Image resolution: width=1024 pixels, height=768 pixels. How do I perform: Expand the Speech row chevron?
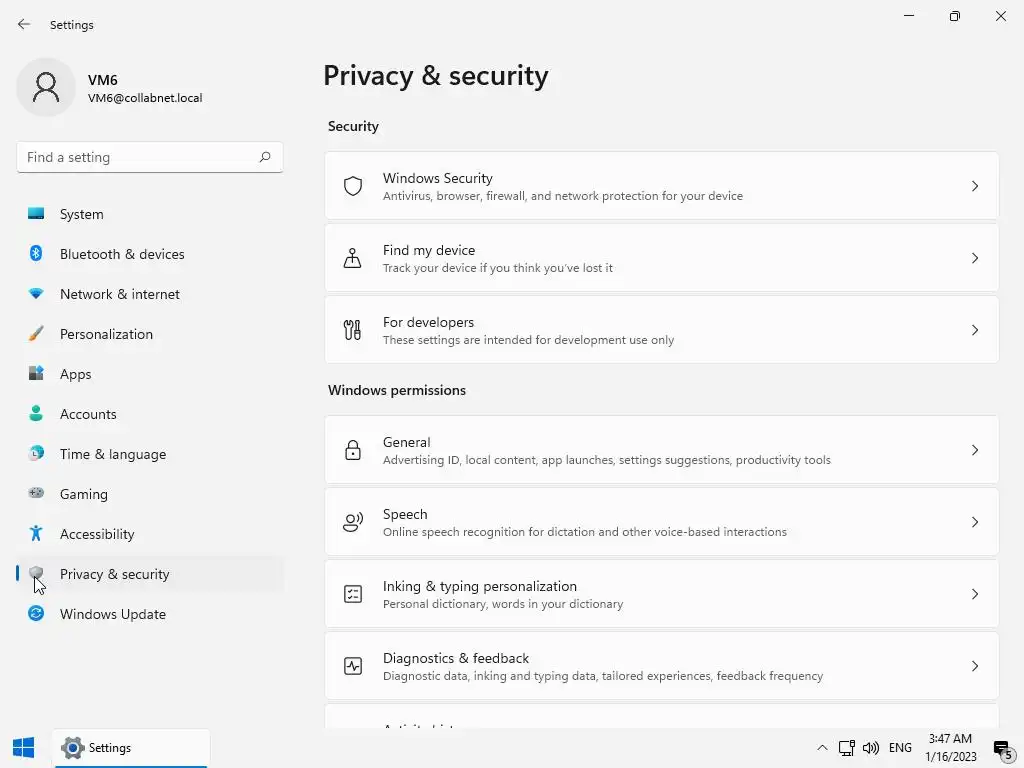tap(975, 522)
